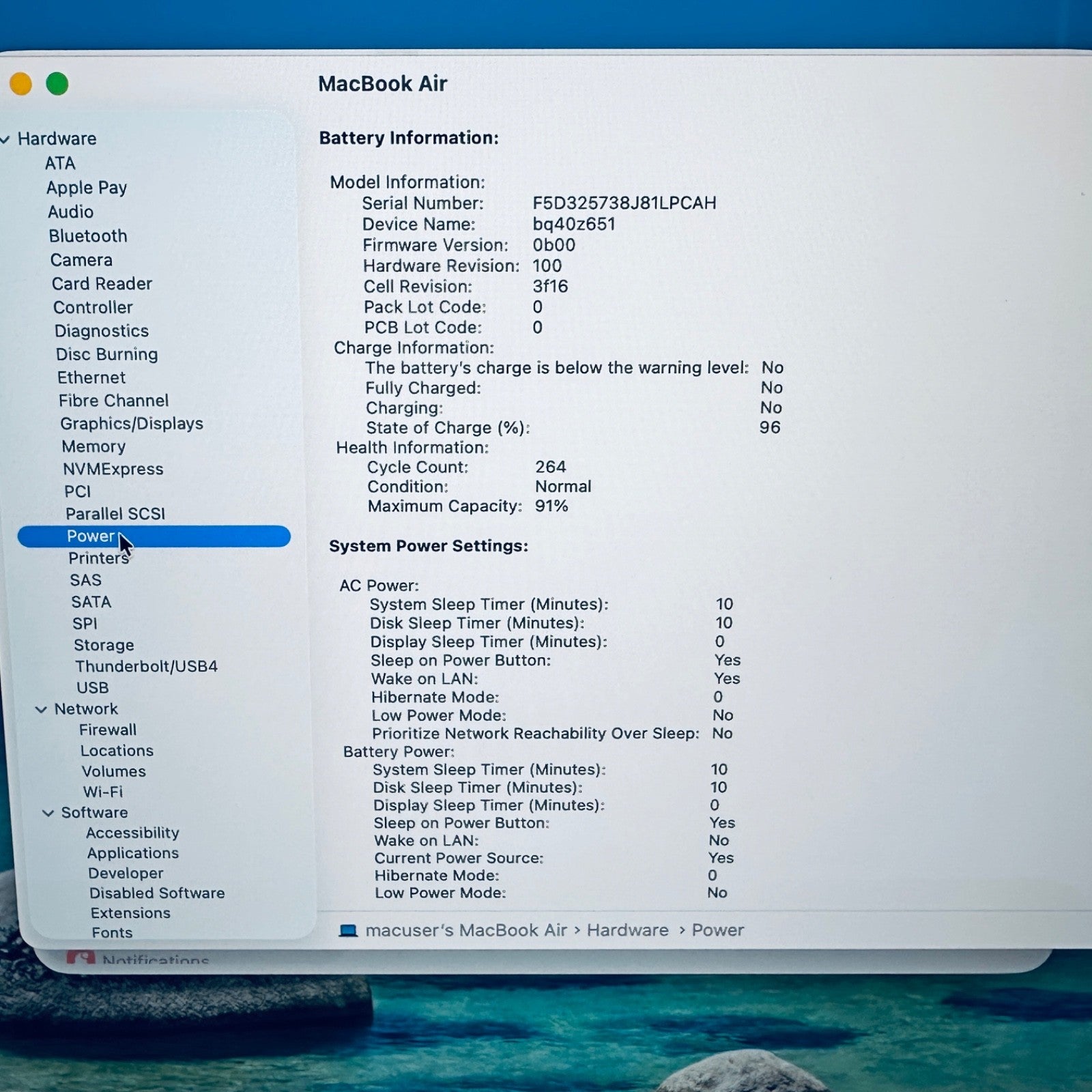Image resolution: width=1092 pixels, height=1092 pixels.
Task: Click Hardware in the path bar
Action: [628, 930]
